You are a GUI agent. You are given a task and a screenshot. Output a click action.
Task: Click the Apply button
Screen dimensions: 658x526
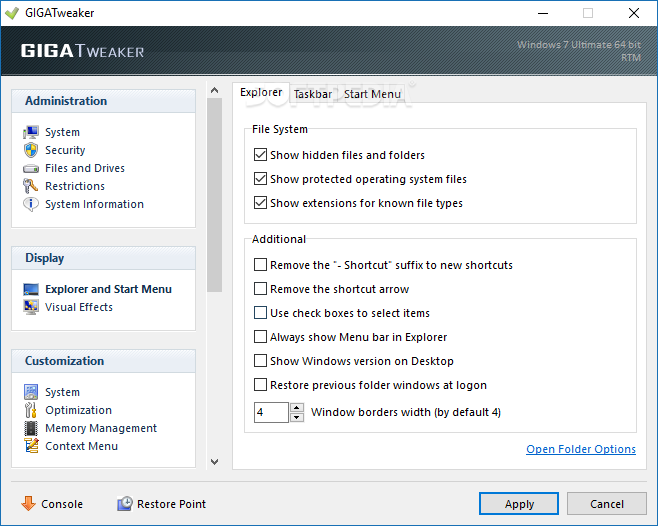pyautogui.click(x=519, y=503)
